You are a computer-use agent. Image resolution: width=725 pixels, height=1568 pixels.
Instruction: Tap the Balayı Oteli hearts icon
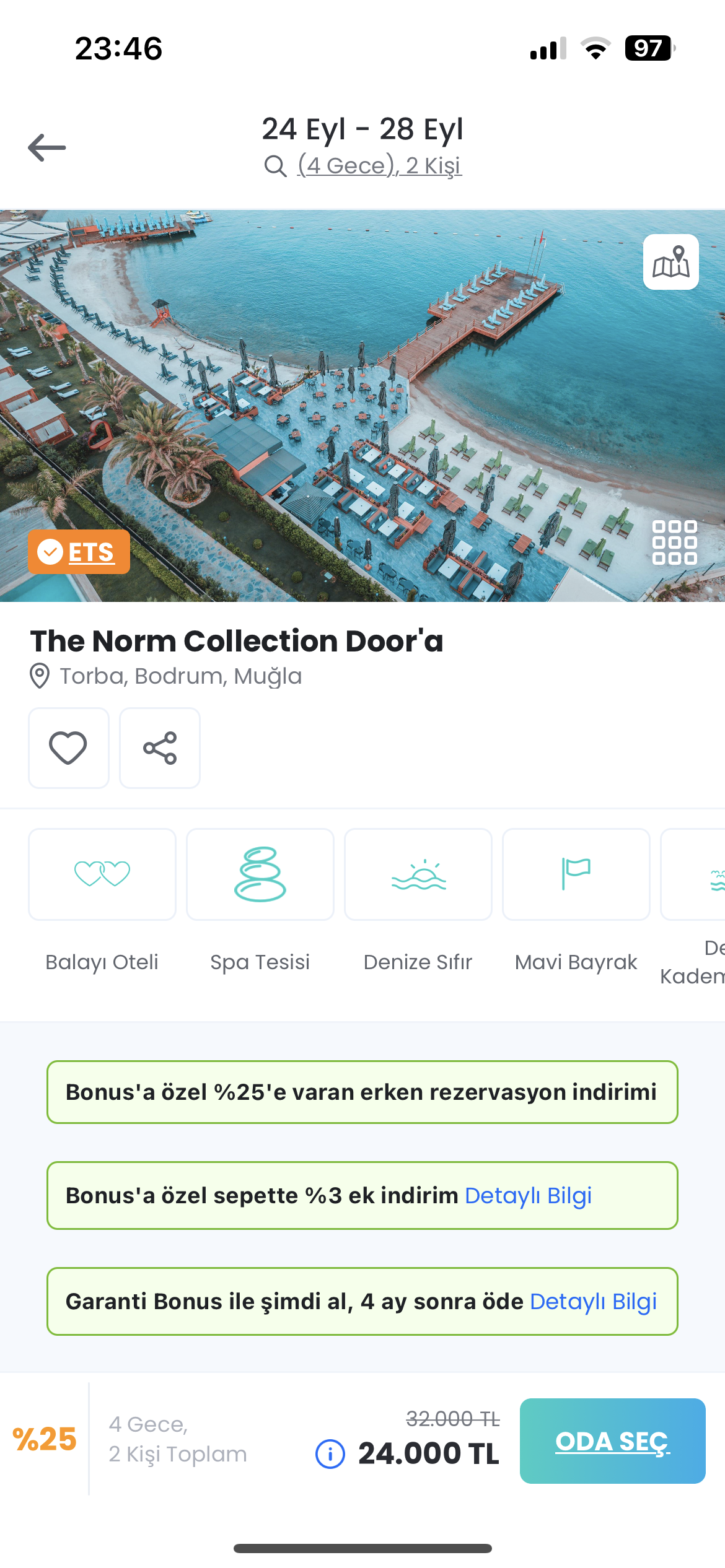coord(102,874)
